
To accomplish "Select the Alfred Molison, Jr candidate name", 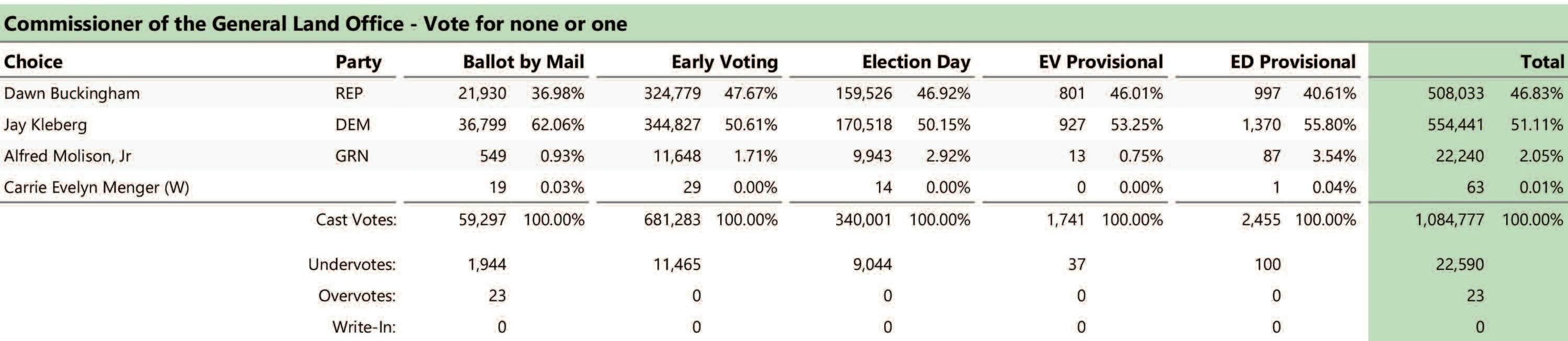I will [67, 156].
